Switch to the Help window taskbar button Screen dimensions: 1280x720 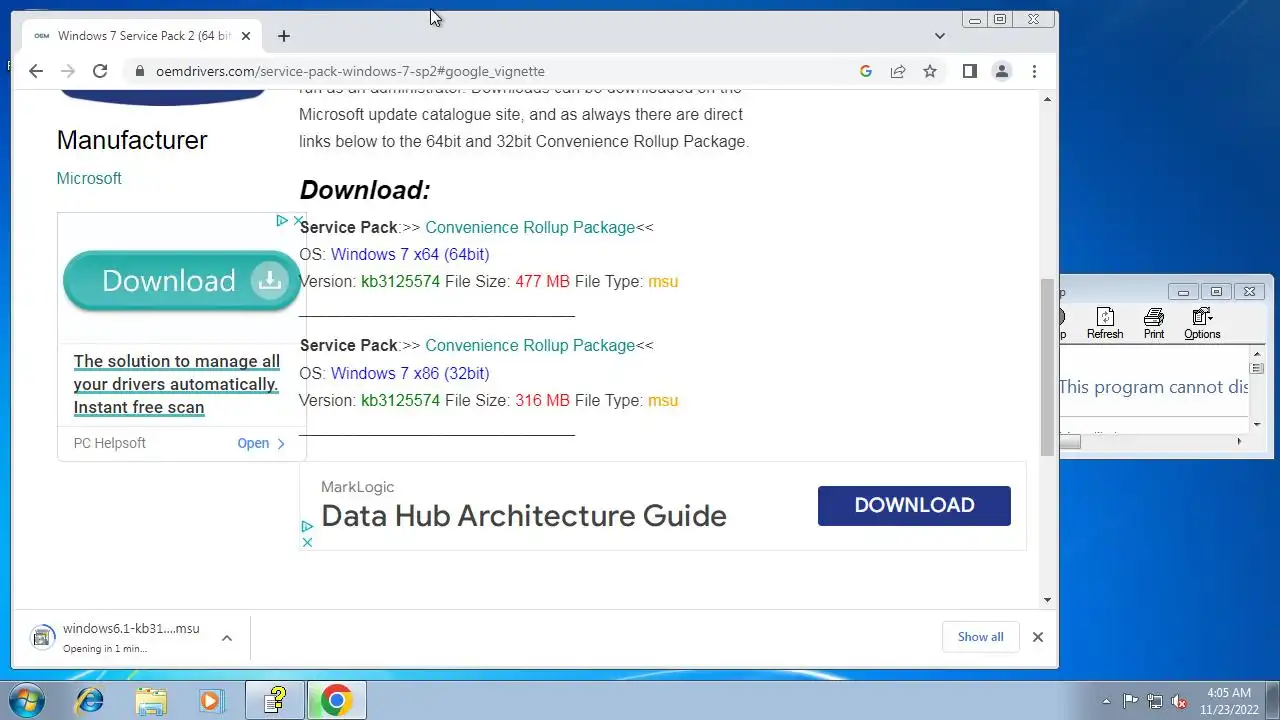click(275, 701)
